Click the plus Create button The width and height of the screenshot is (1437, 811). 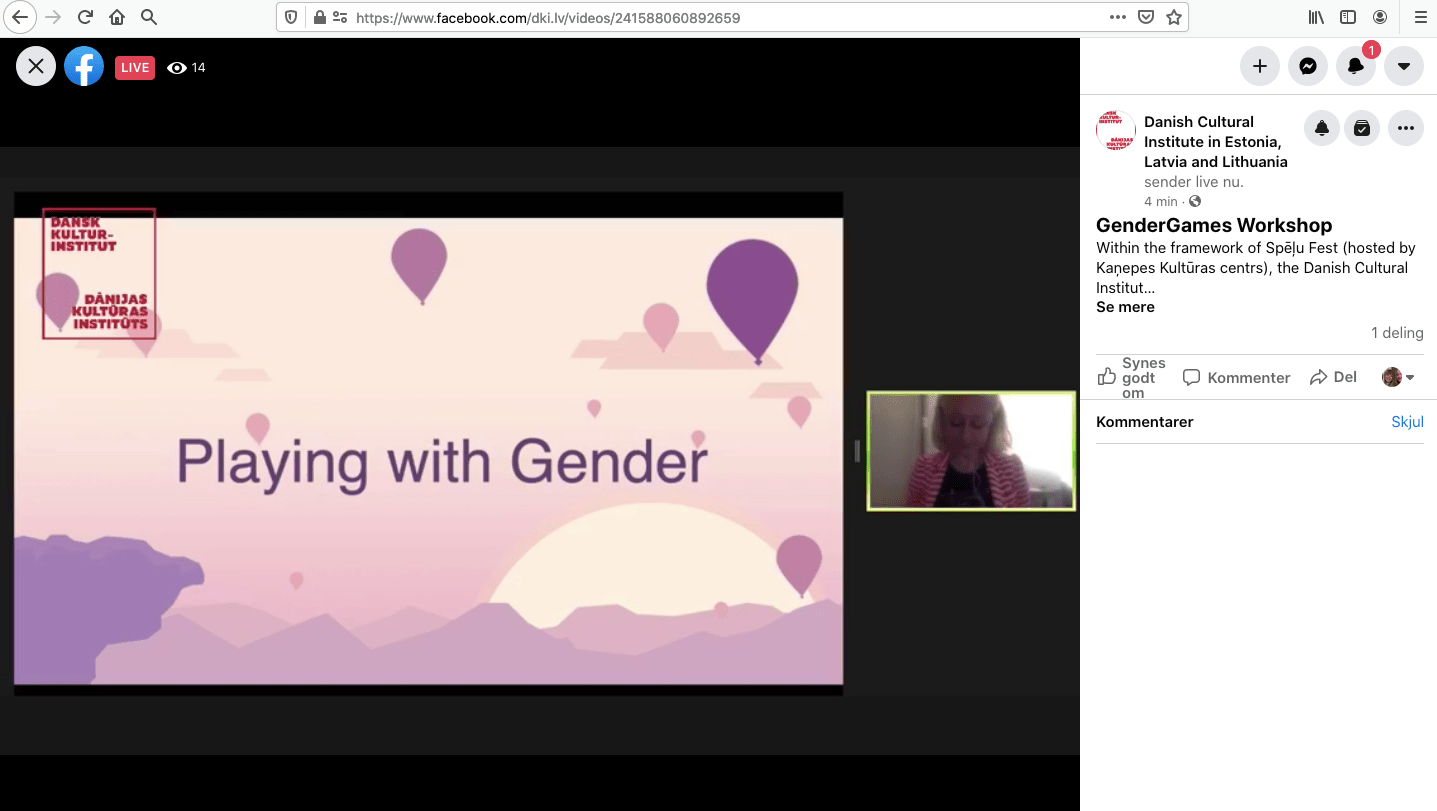[x=1259, y=66]
